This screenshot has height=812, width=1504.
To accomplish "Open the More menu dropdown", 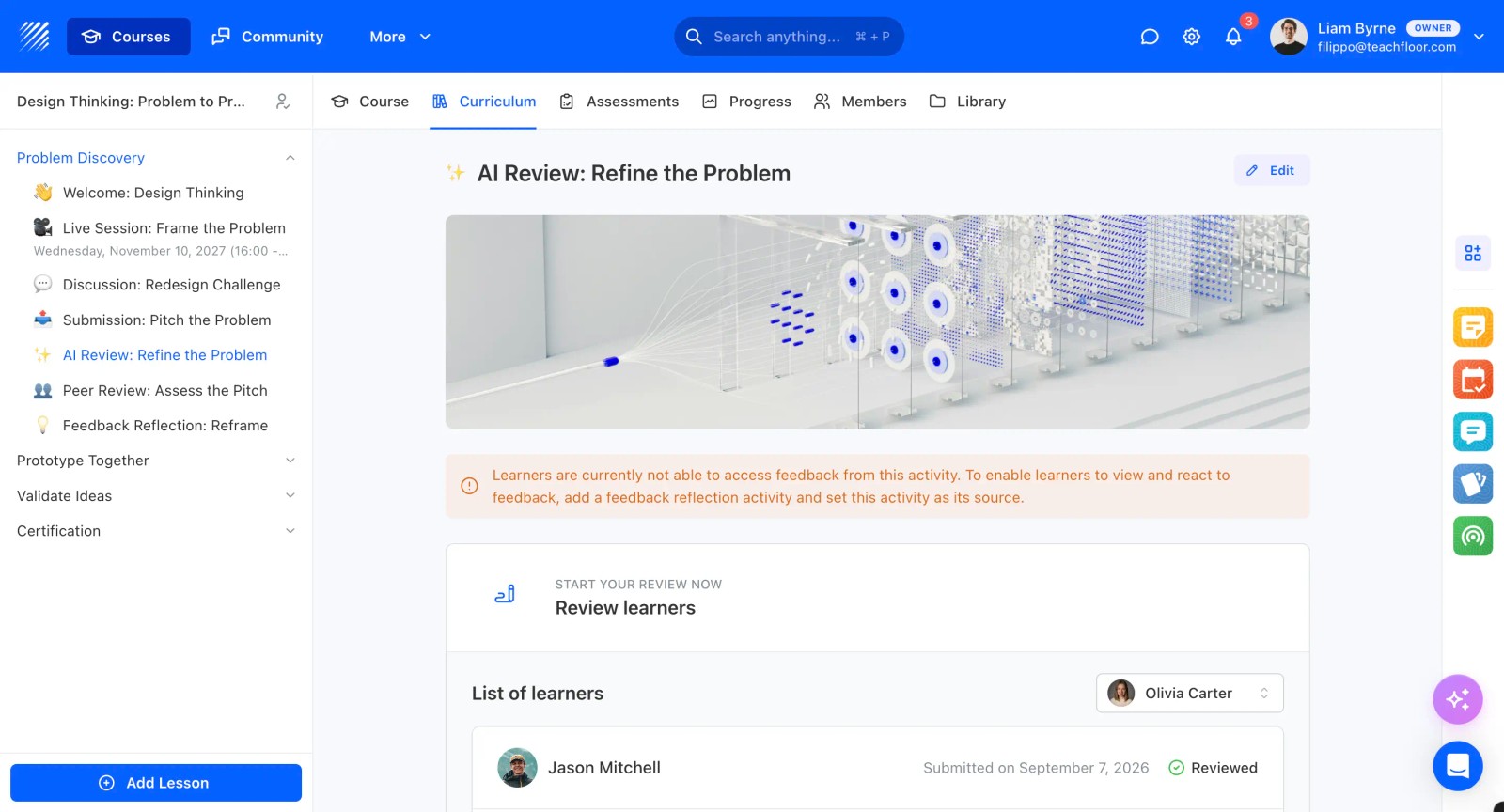I will tap(399, 37).
